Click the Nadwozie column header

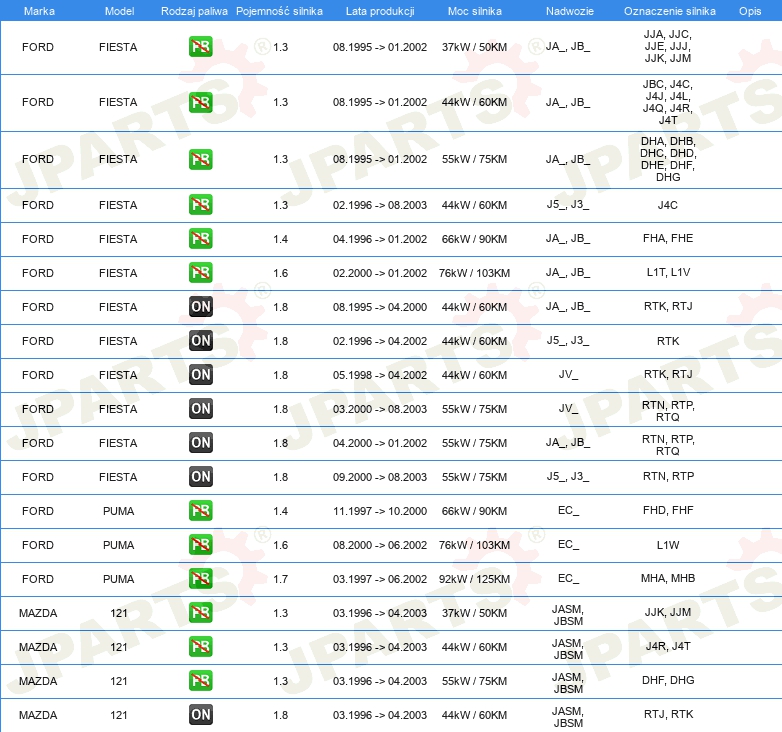point(570,11)
